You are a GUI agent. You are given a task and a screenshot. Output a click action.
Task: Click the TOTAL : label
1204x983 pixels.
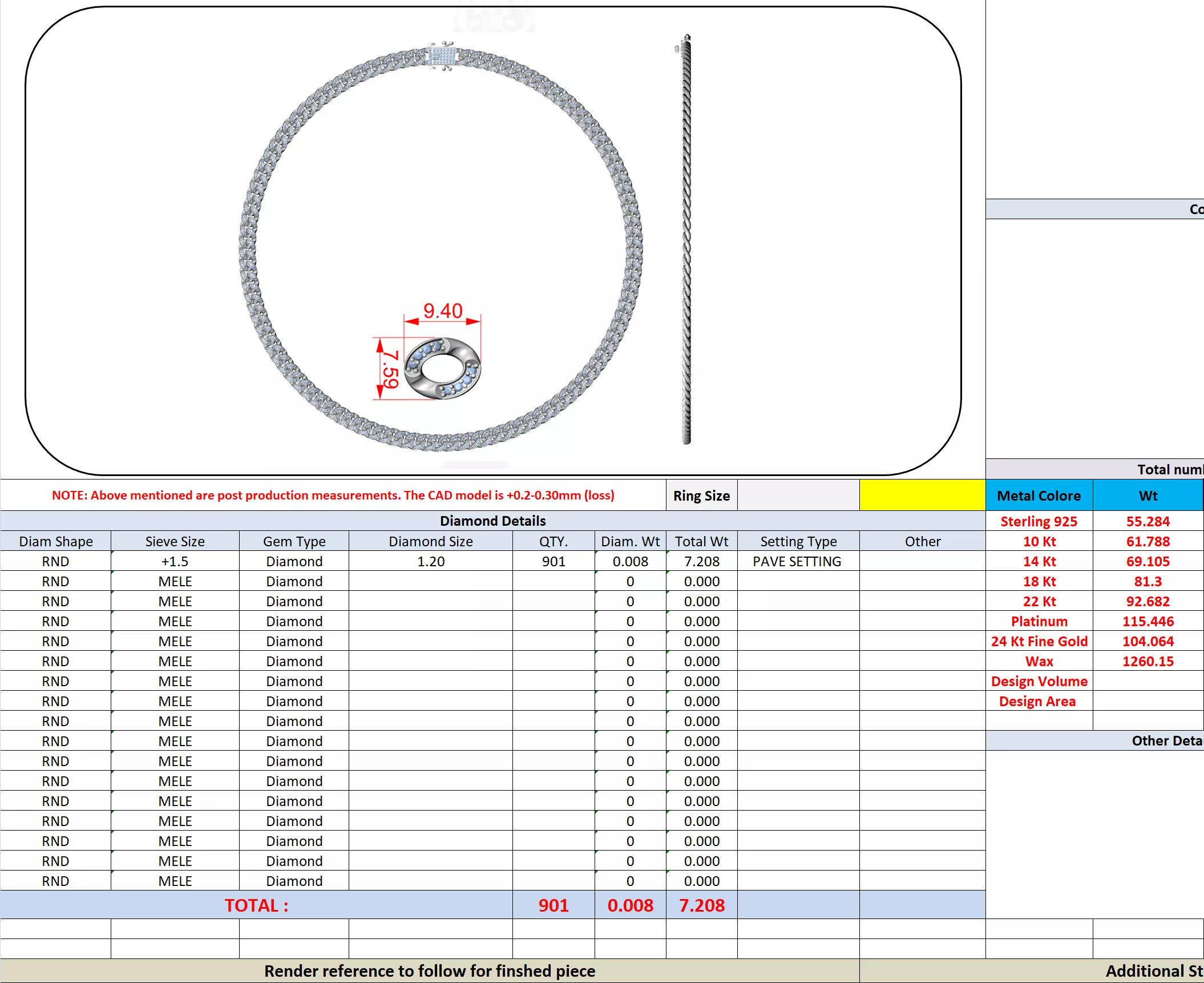pyautogui.click(x=256, y=905)
